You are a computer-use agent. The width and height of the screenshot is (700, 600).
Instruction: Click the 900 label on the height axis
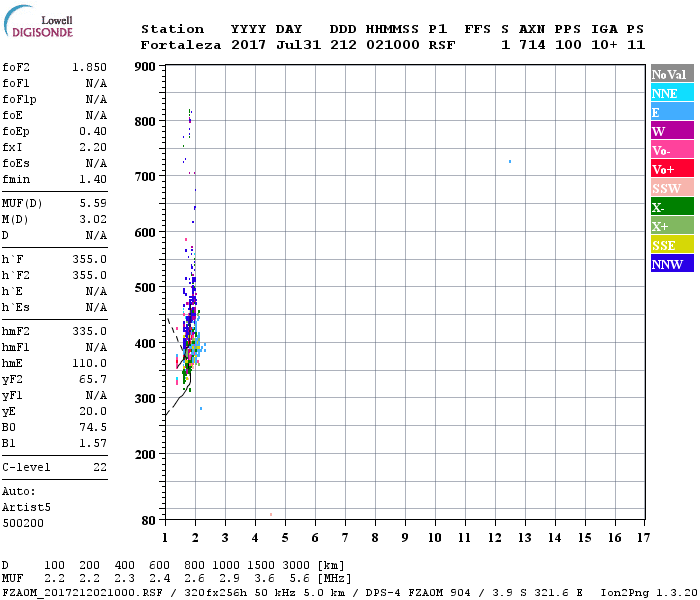coord(145,67)
